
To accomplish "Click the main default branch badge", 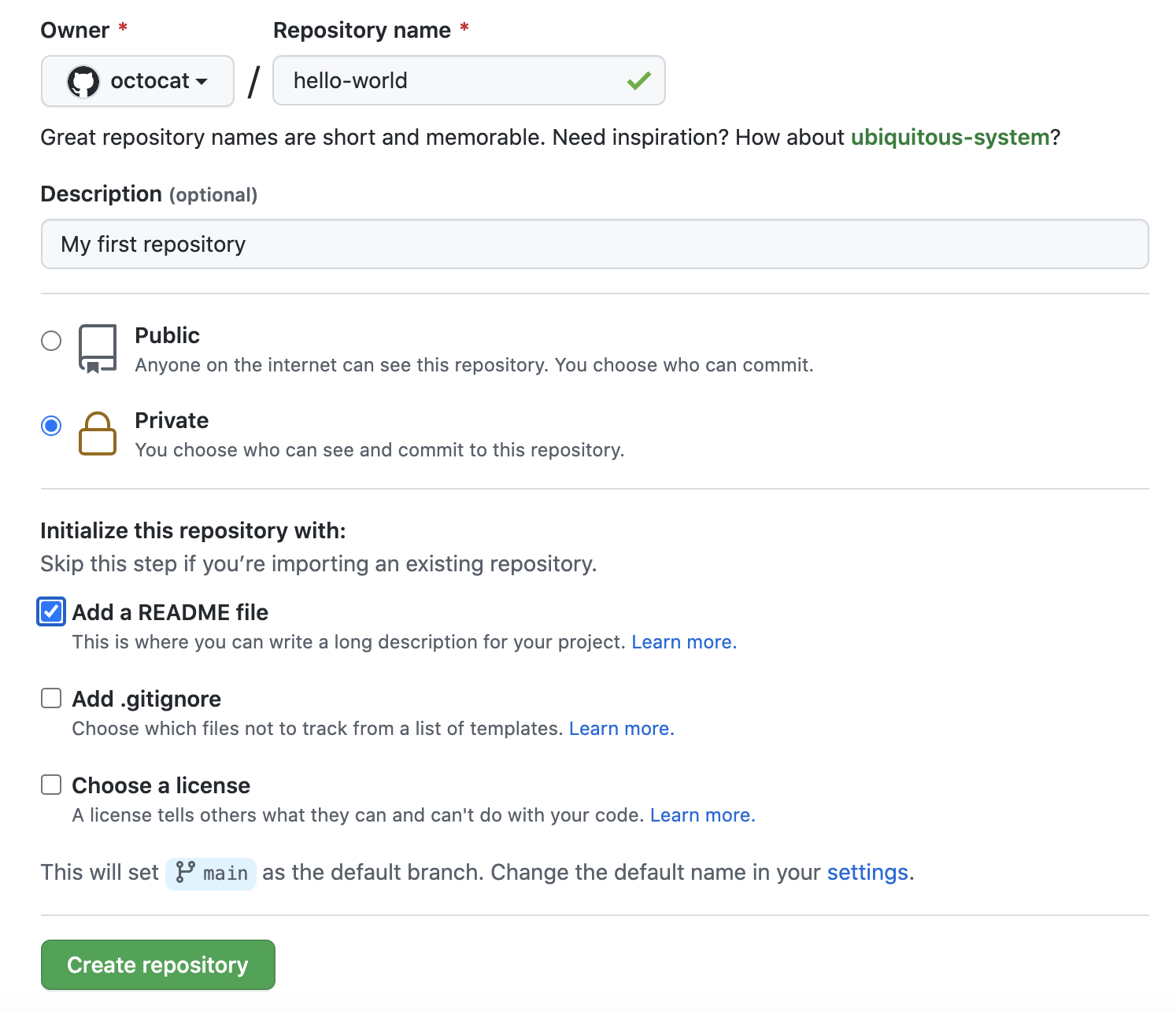I will [x=211, y=873].
